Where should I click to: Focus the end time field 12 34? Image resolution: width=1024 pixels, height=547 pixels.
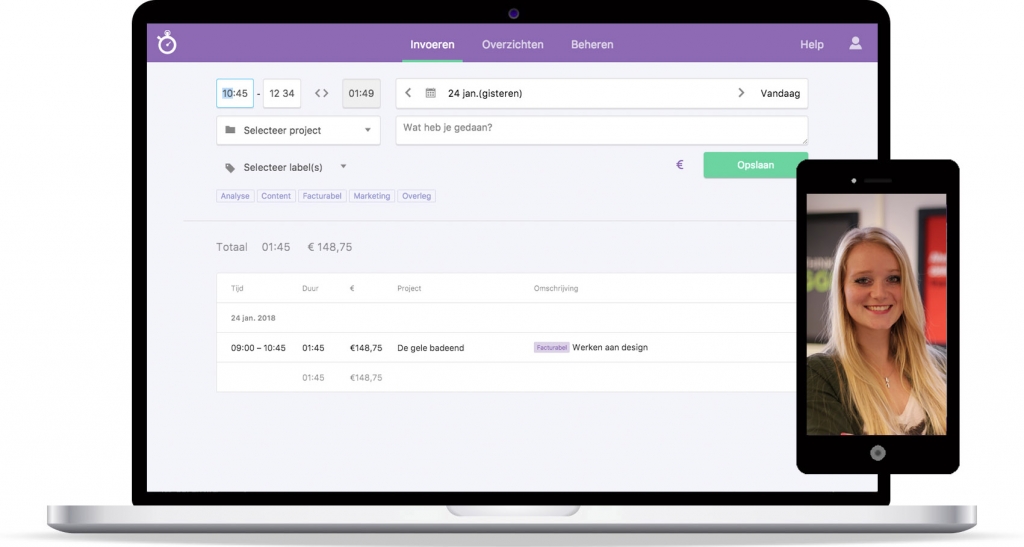[x=281, y=93]
